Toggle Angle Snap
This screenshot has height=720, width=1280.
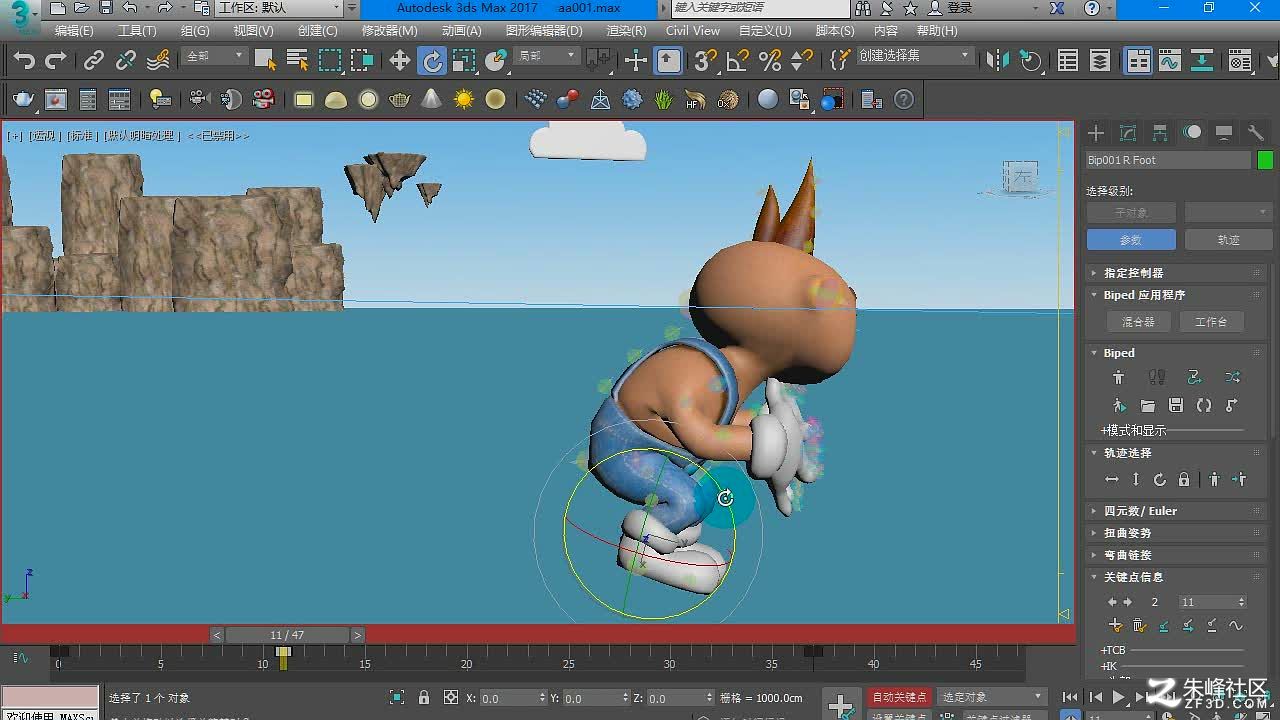pyautogui.click(x=737, y=61)
